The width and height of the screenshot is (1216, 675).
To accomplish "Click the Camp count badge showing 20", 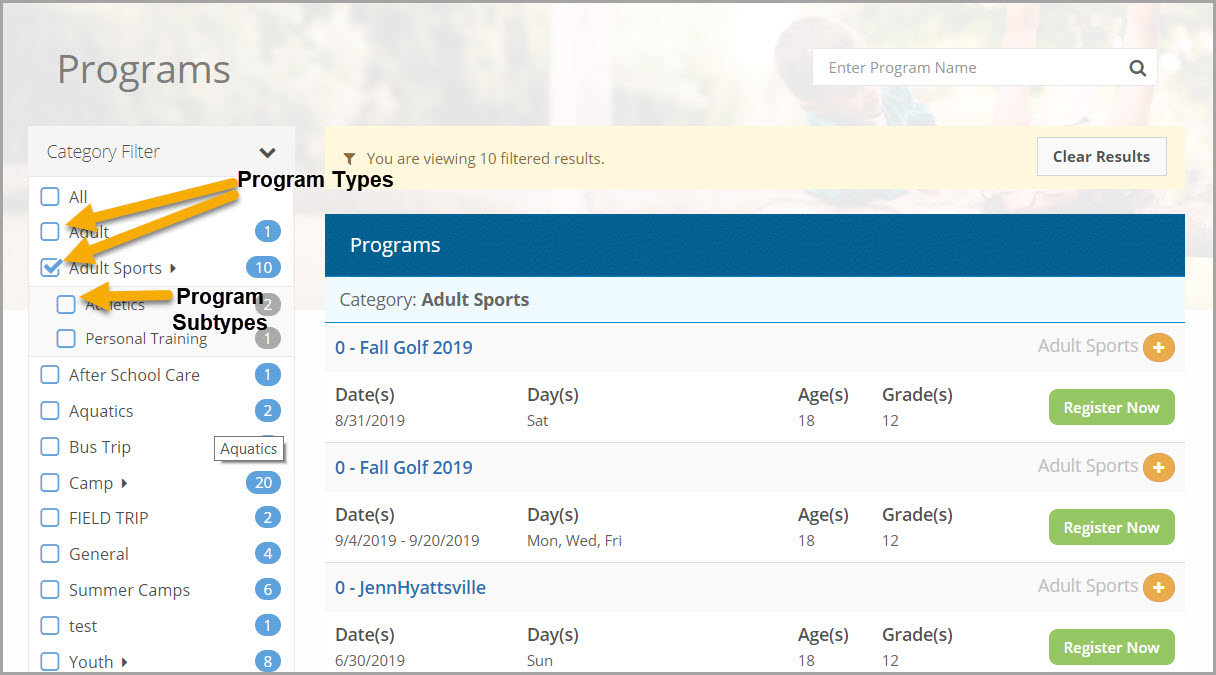I will coord(264,483).
